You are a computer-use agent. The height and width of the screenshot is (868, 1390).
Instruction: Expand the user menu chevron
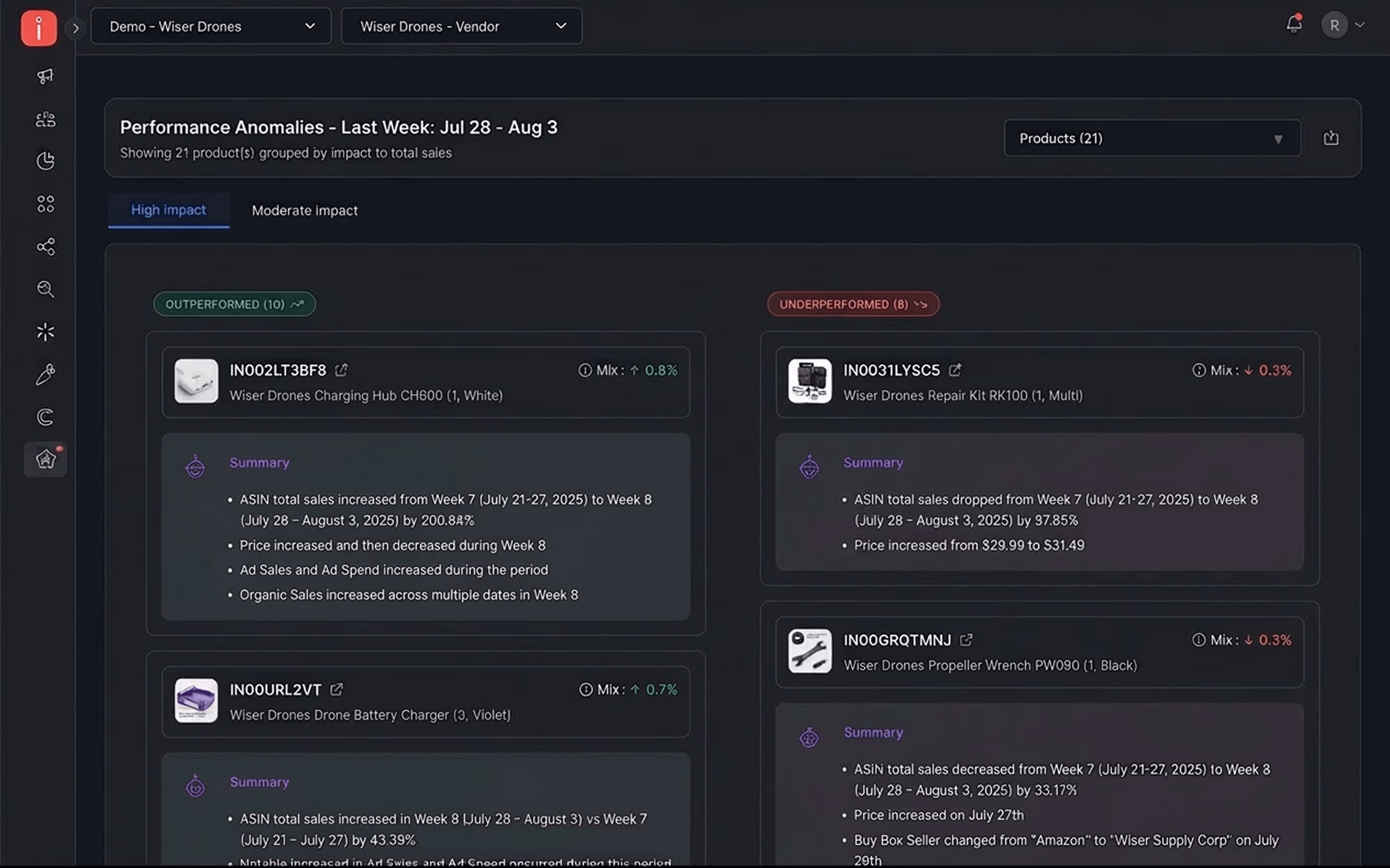[1360, 25]
